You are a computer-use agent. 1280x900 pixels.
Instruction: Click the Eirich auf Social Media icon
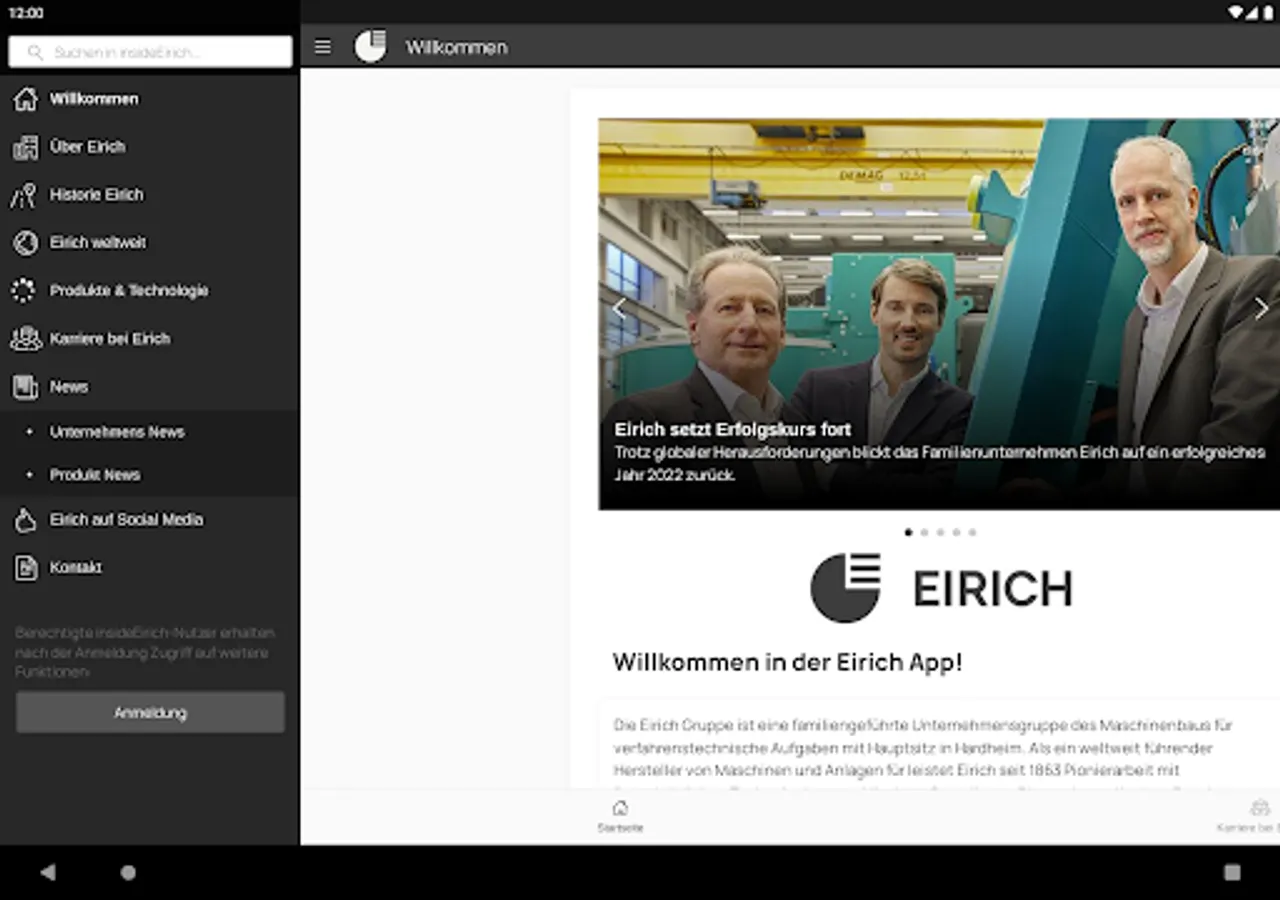tap(25, 520)
